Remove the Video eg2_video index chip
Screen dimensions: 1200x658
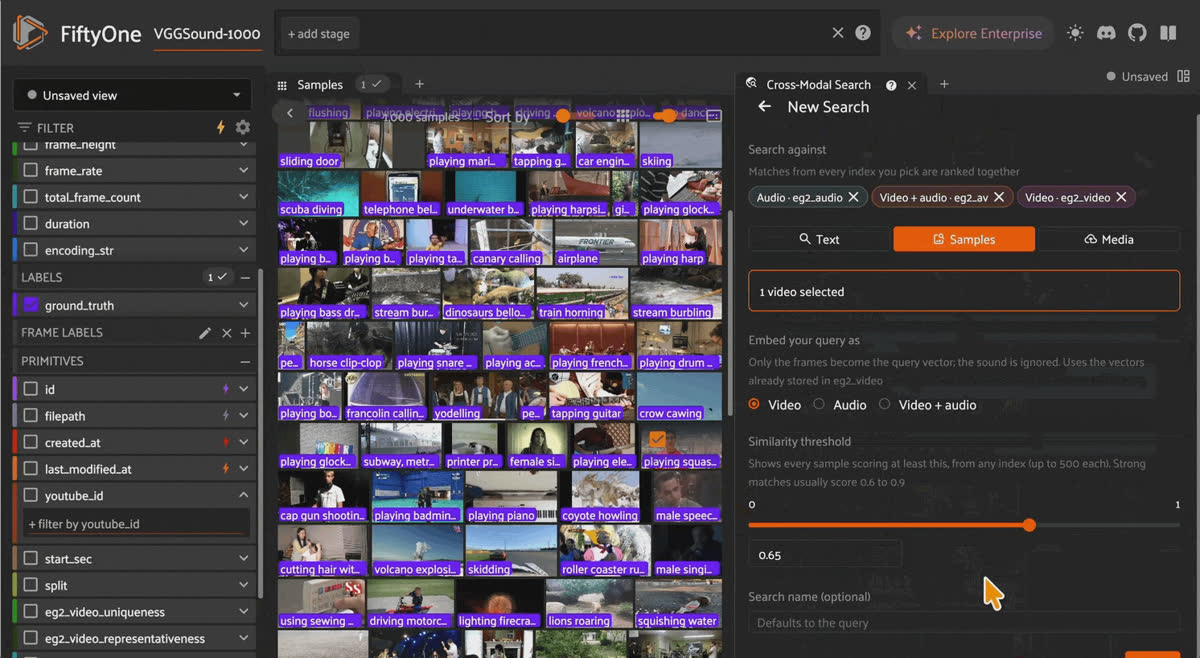pos(1121,197)
